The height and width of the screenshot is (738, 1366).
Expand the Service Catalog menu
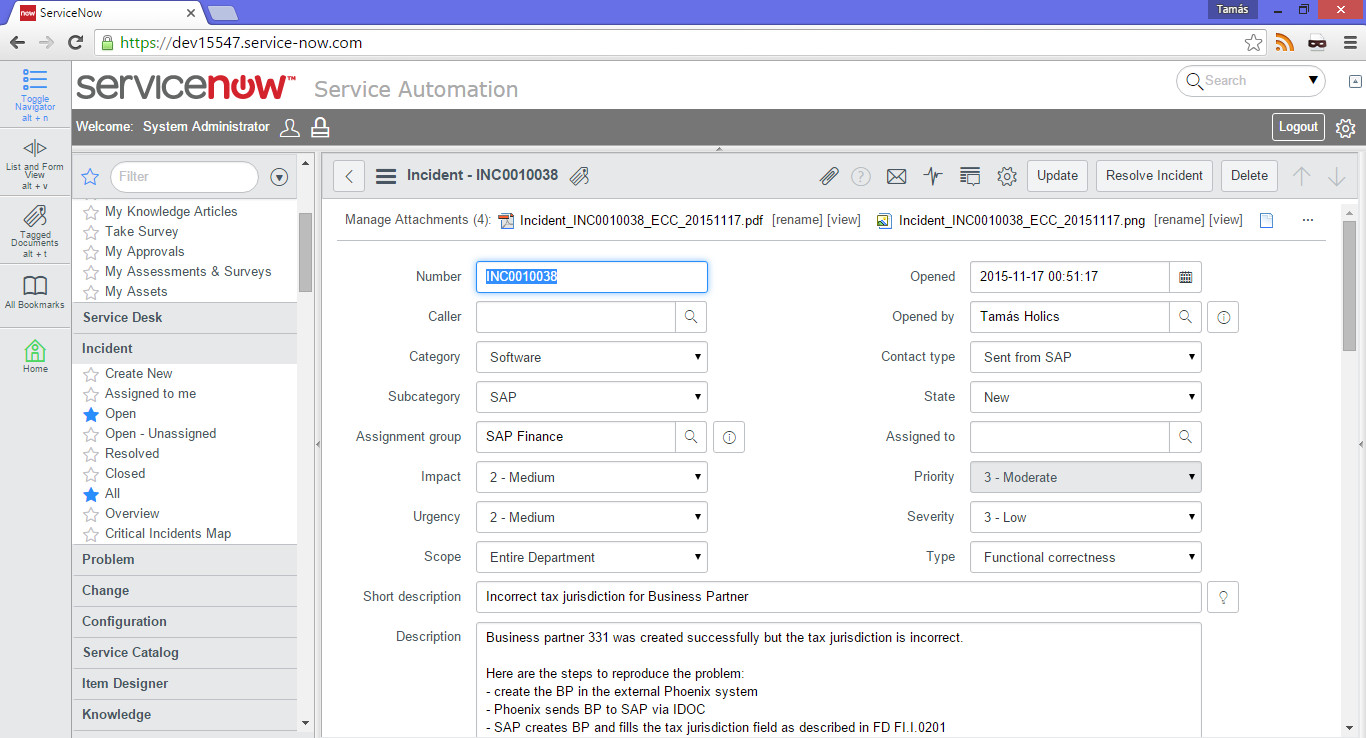[x=184, y=653]
